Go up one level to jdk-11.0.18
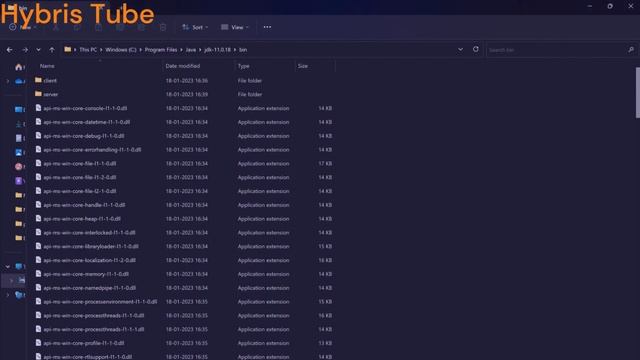The height and width of the screenshot is (360, 640). tap(52, 50)
